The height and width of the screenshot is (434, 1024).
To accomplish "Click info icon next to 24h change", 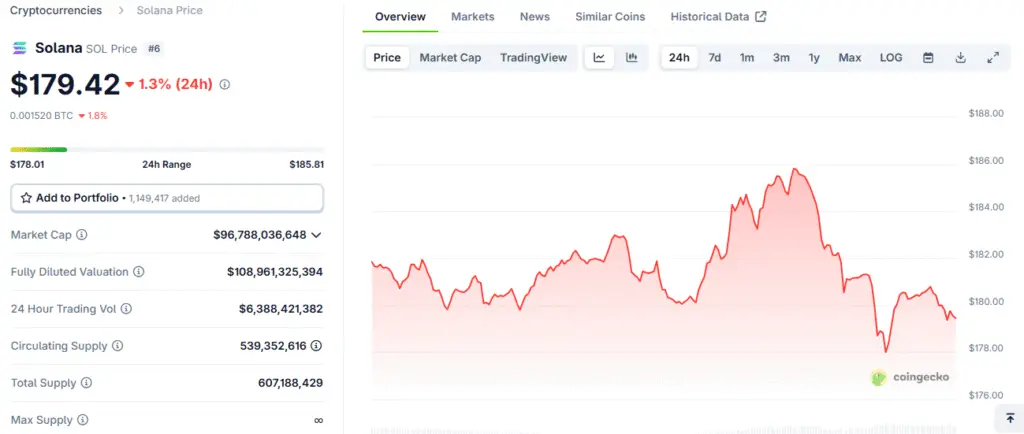I will (225, 84).
